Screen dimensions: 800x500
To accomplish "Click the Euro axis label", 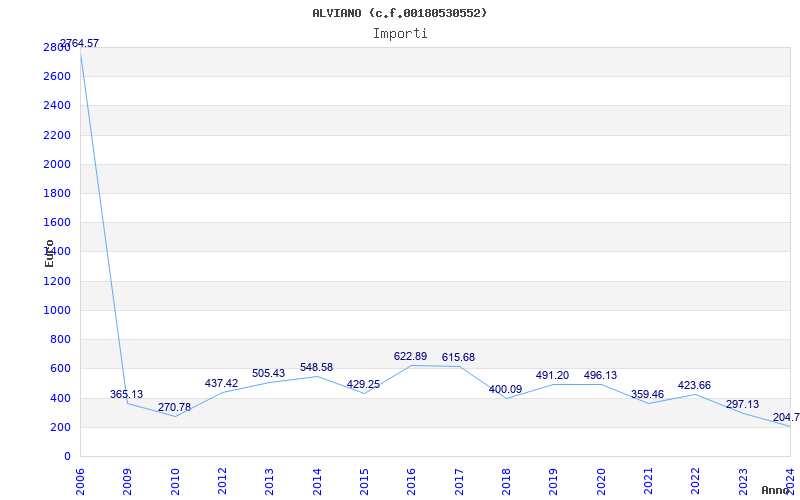I will pos(49,253).
